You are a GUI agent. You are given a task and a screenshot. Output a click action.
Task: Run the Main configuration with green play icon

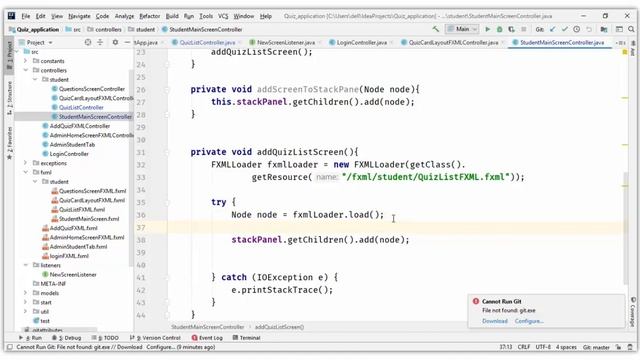click(487, 29)
